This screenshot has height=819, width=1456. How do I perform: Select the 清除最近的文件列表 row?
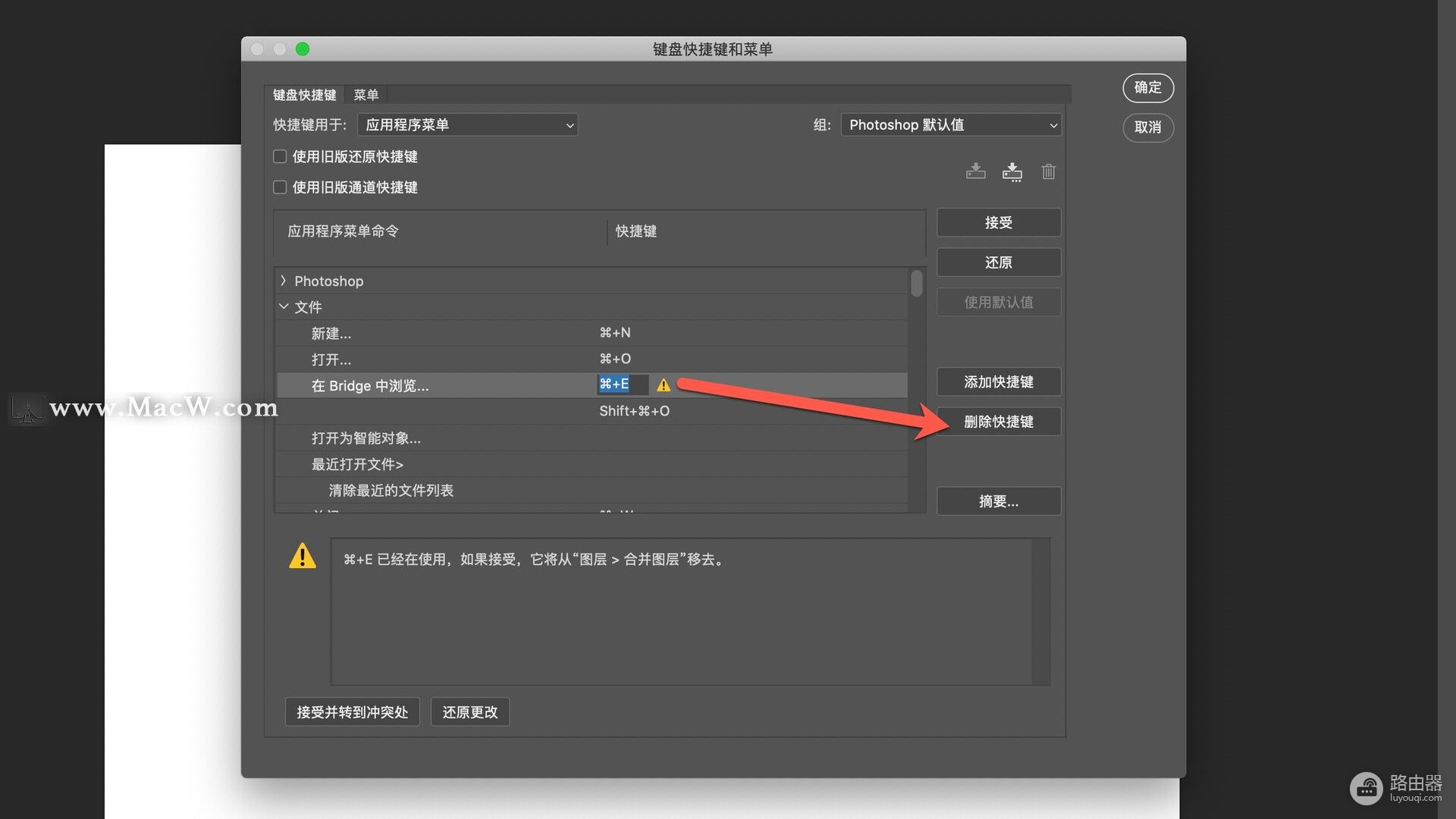[x=591, y=490]
